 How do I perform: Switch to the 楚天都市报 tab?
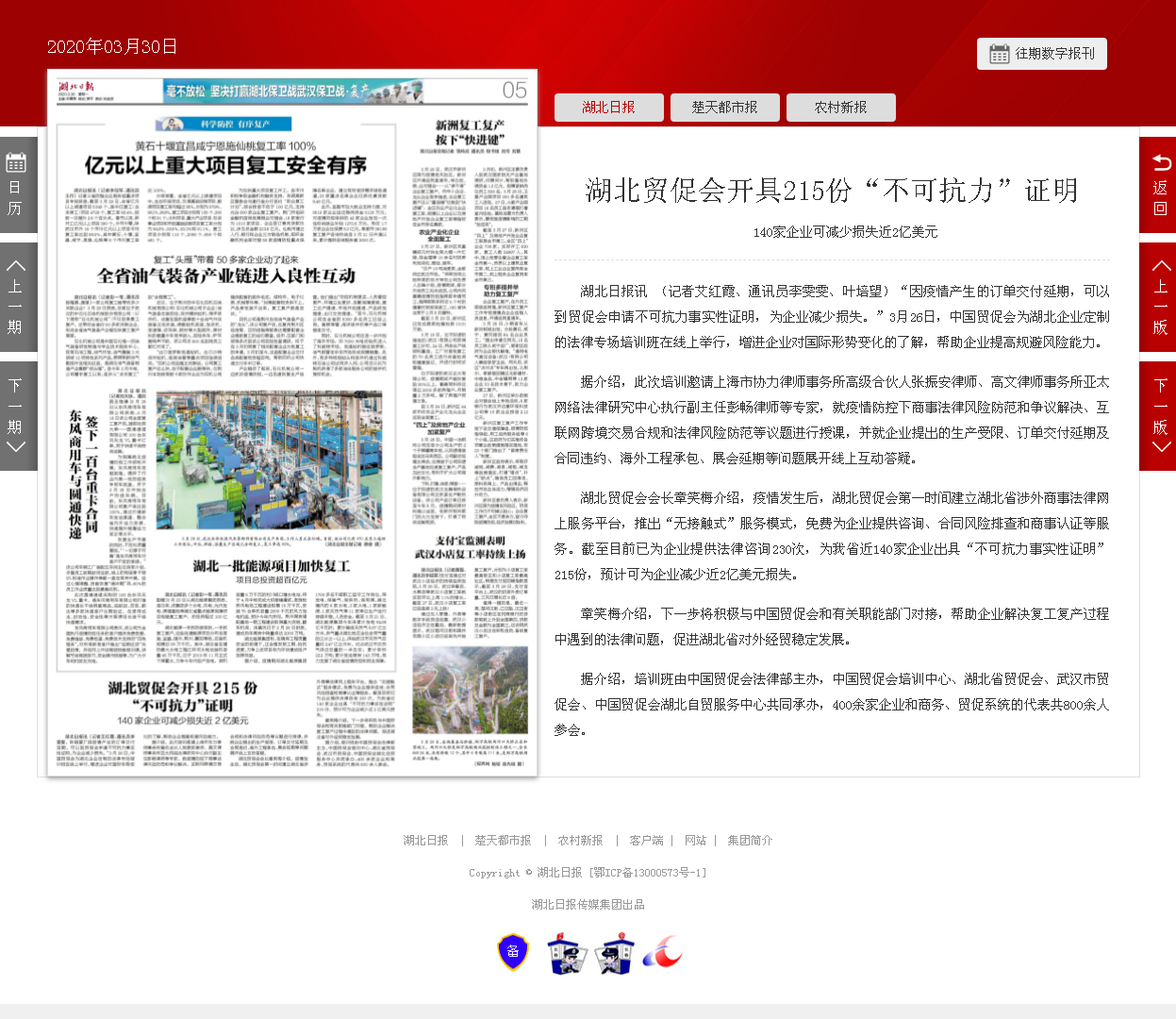(x=724, y=108)
